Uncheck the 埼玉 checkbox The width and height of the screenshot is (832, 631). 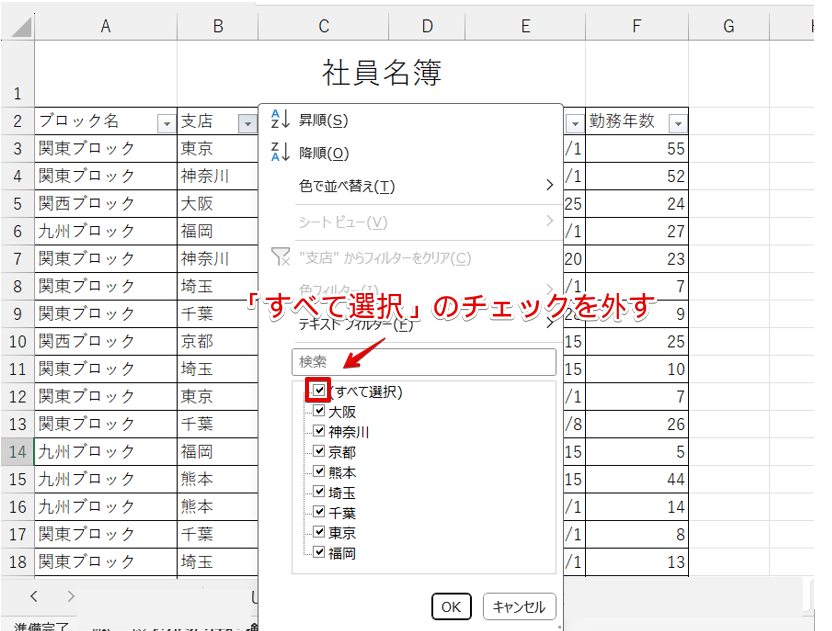click(x=319, y=491)
